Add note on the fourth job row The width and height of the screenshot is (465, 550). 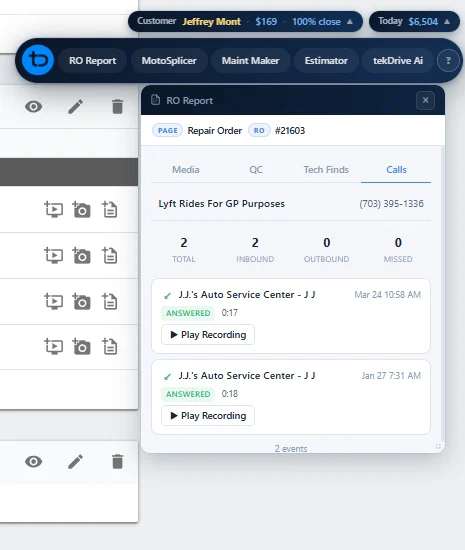109,347
